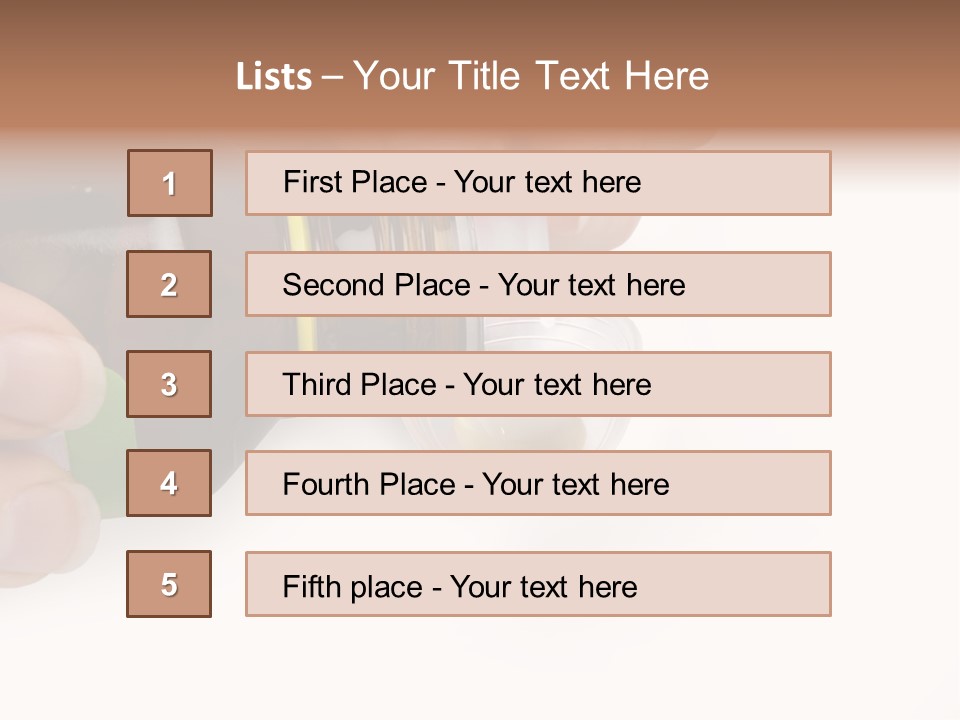Click 'Your text here' in Third Place row
This screenshot has width=960, height=720.
pyautogui.click(x=557, y=385)
